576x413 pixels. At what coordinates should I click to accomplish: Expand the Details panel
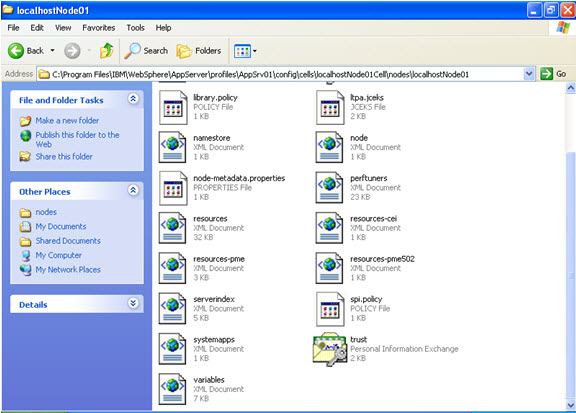tap(133, 303)
